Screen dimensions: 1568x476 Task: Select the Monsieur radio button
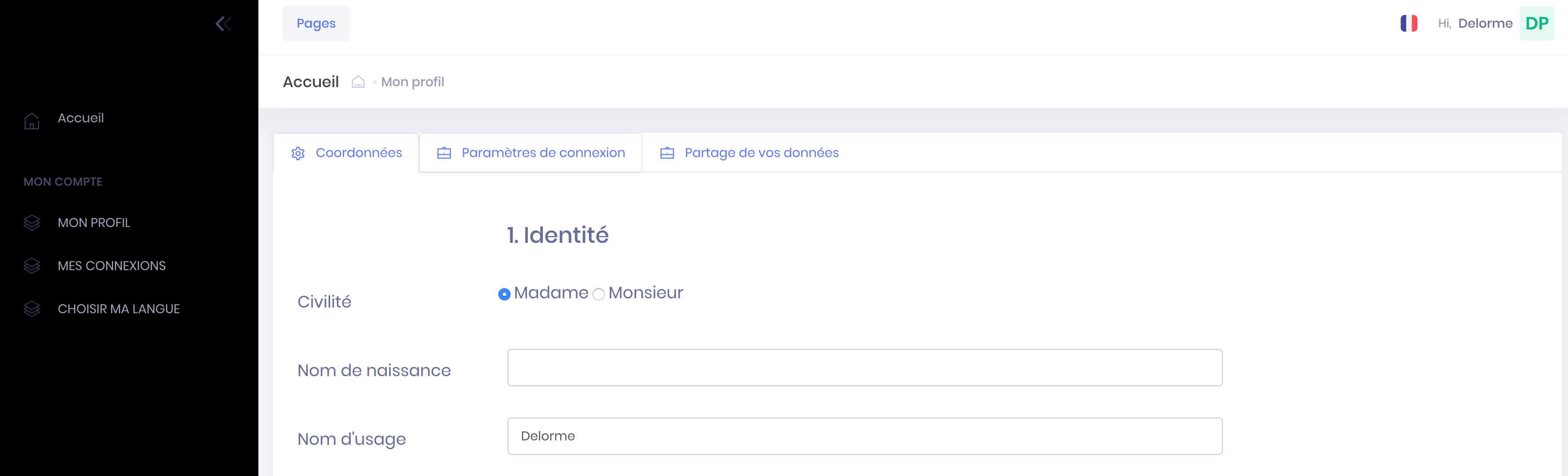(x=598, y=295)
